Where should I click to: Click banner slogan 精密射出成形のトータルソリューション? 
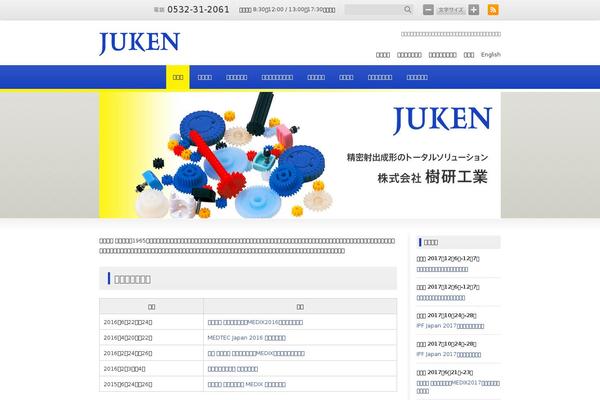coord(417,157)
